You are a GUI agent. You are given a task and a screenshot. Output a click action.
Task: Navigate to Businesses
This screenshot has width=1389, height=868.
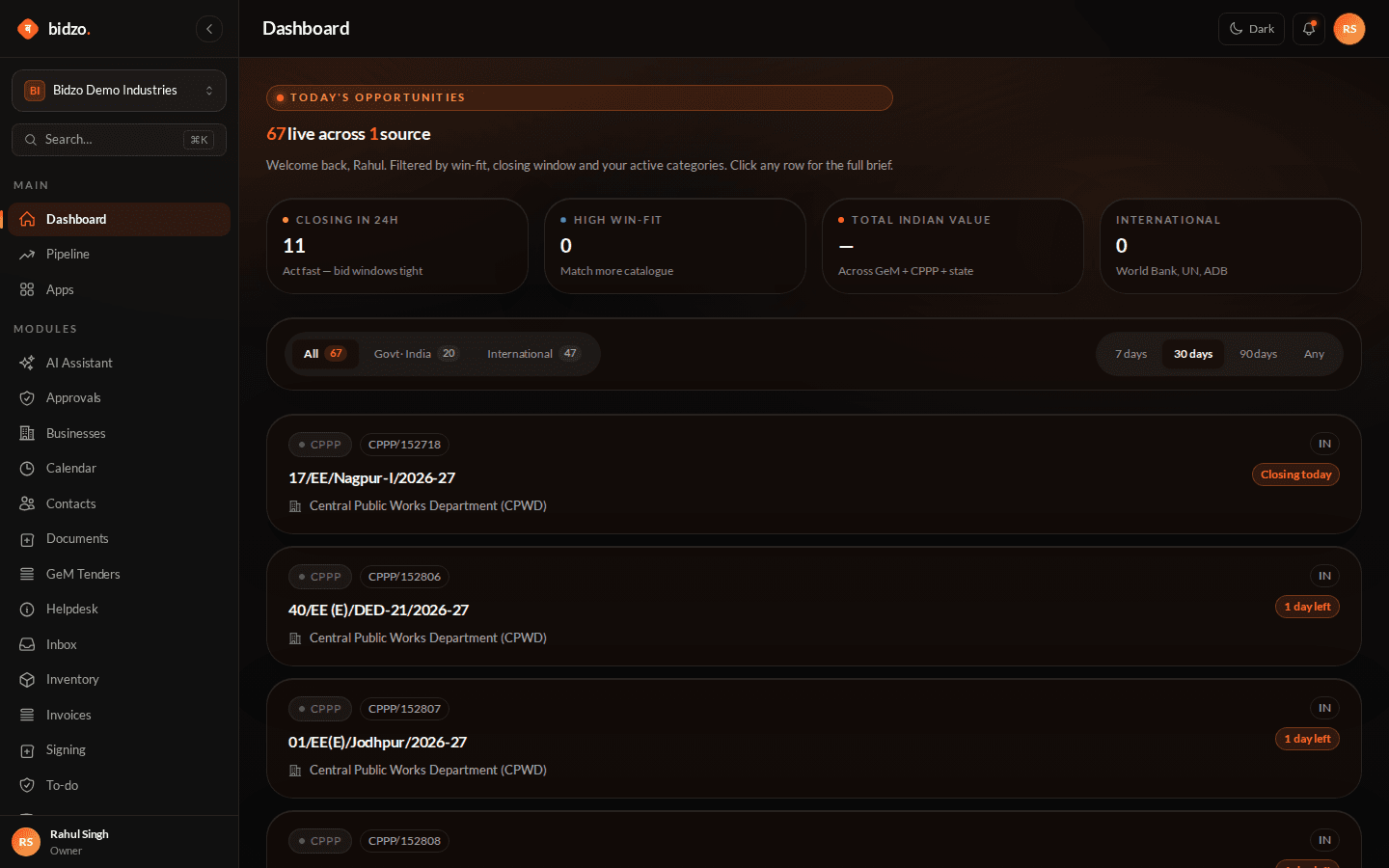coord(119,433)
